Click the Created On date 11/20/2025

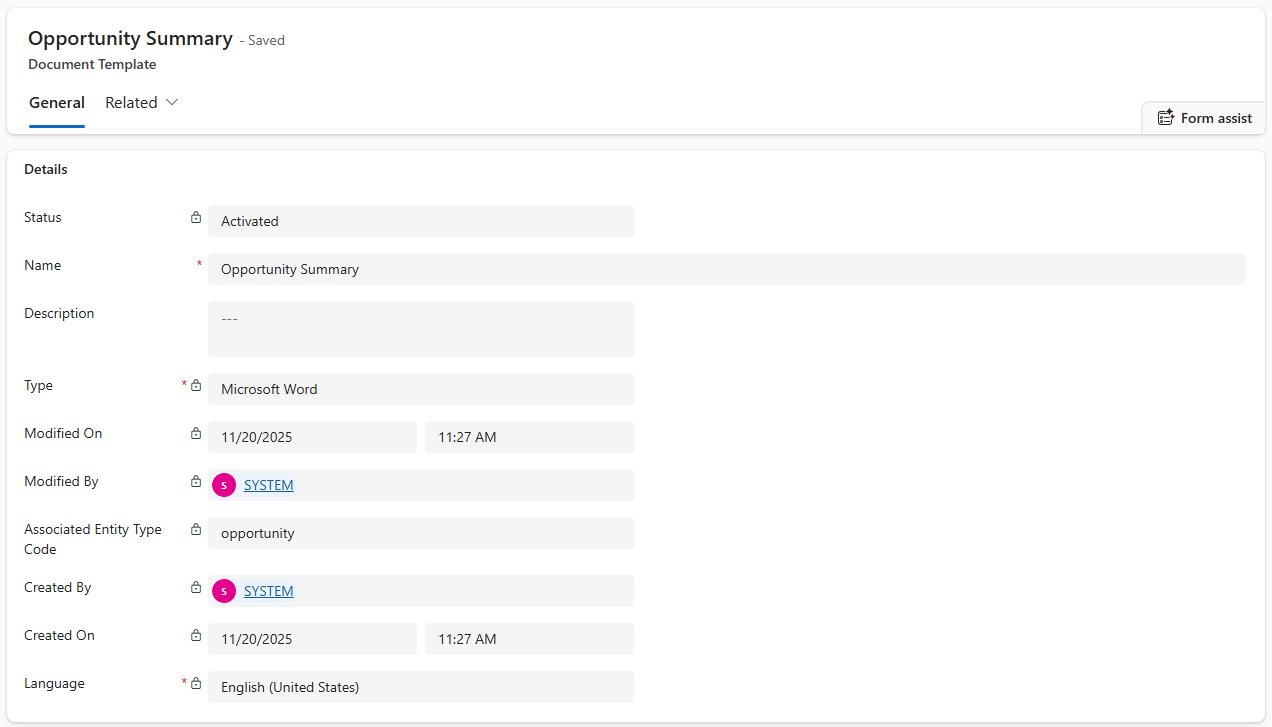312,639
